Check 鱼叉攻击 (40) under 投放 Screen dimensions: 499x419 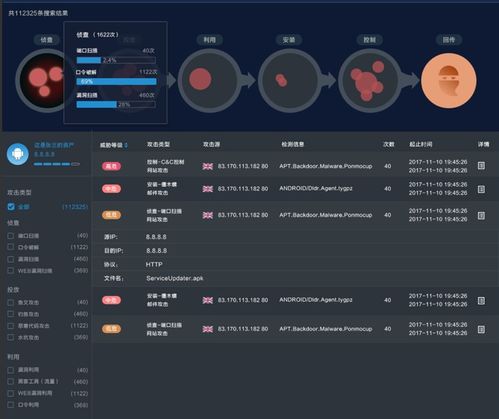tap(11, 302)
